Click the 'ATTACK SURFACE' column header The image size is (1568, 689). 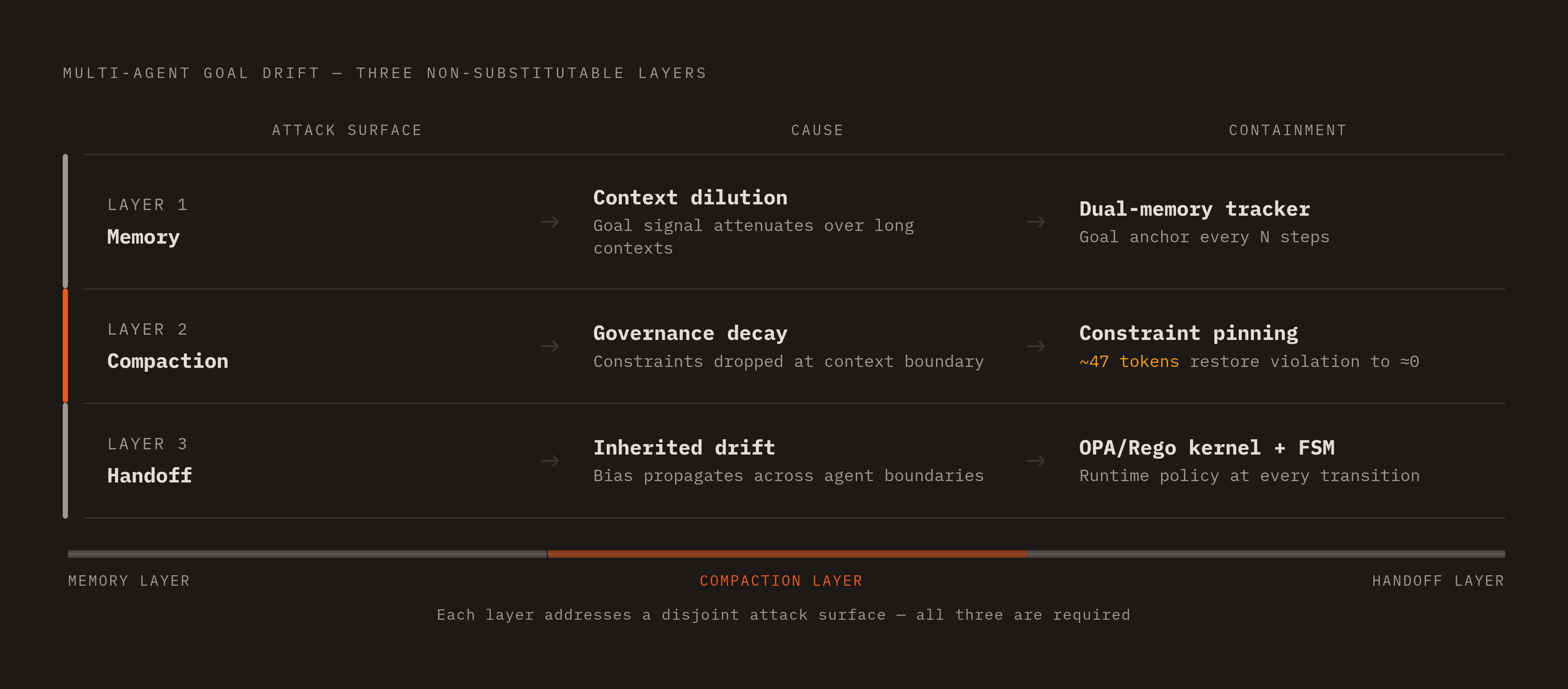(346, 130)
